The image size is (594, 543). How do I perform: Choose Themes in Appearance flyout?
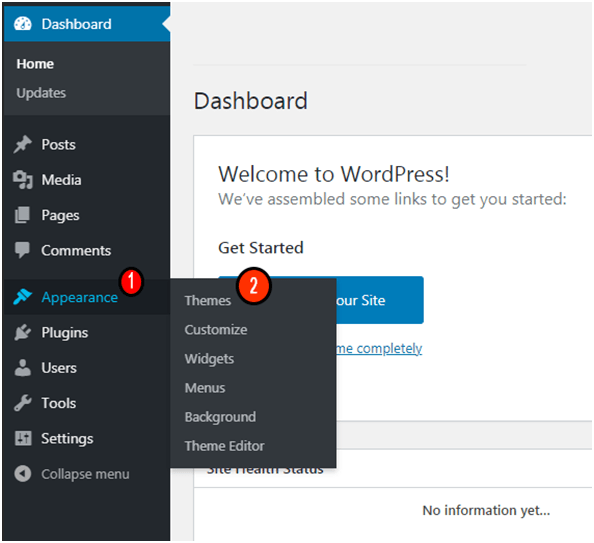click(x=208, y=300)
